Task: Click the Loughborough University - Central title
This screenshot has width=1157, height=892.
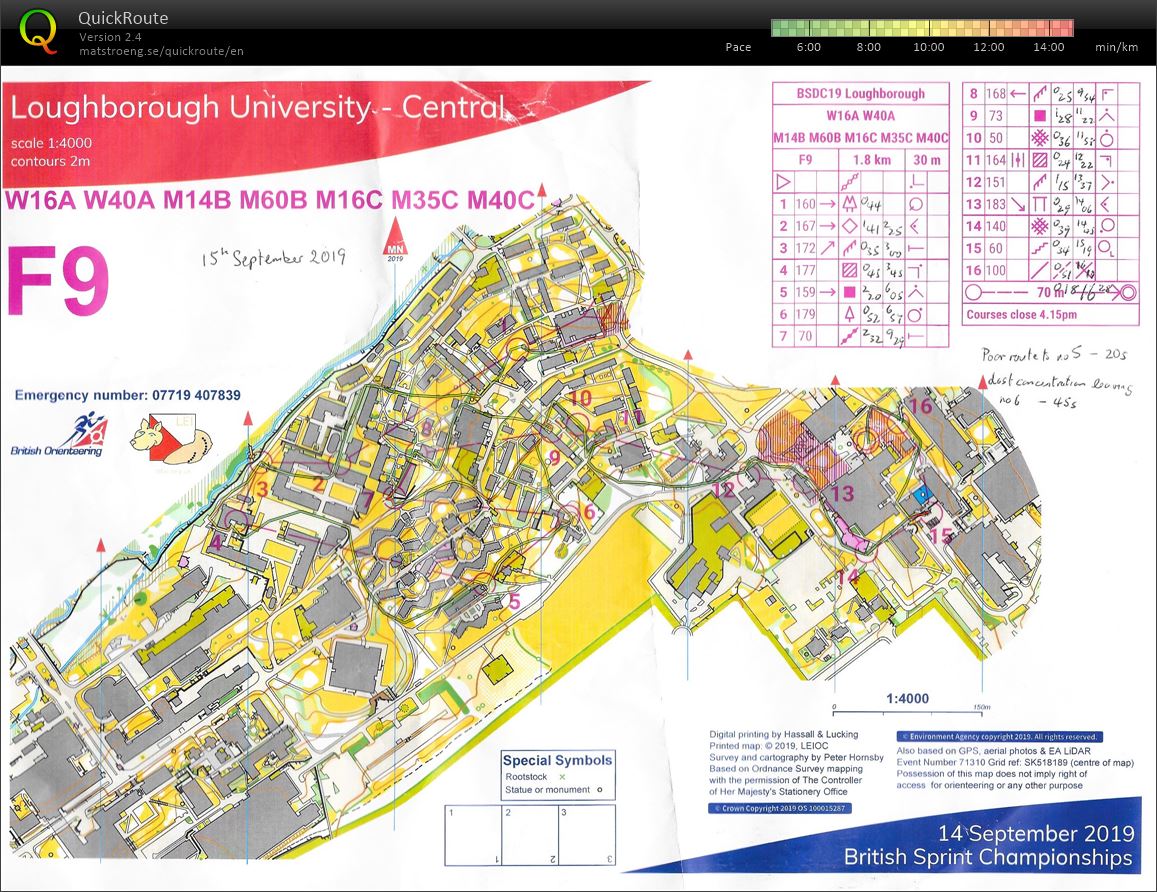Action: click(258, 108)
